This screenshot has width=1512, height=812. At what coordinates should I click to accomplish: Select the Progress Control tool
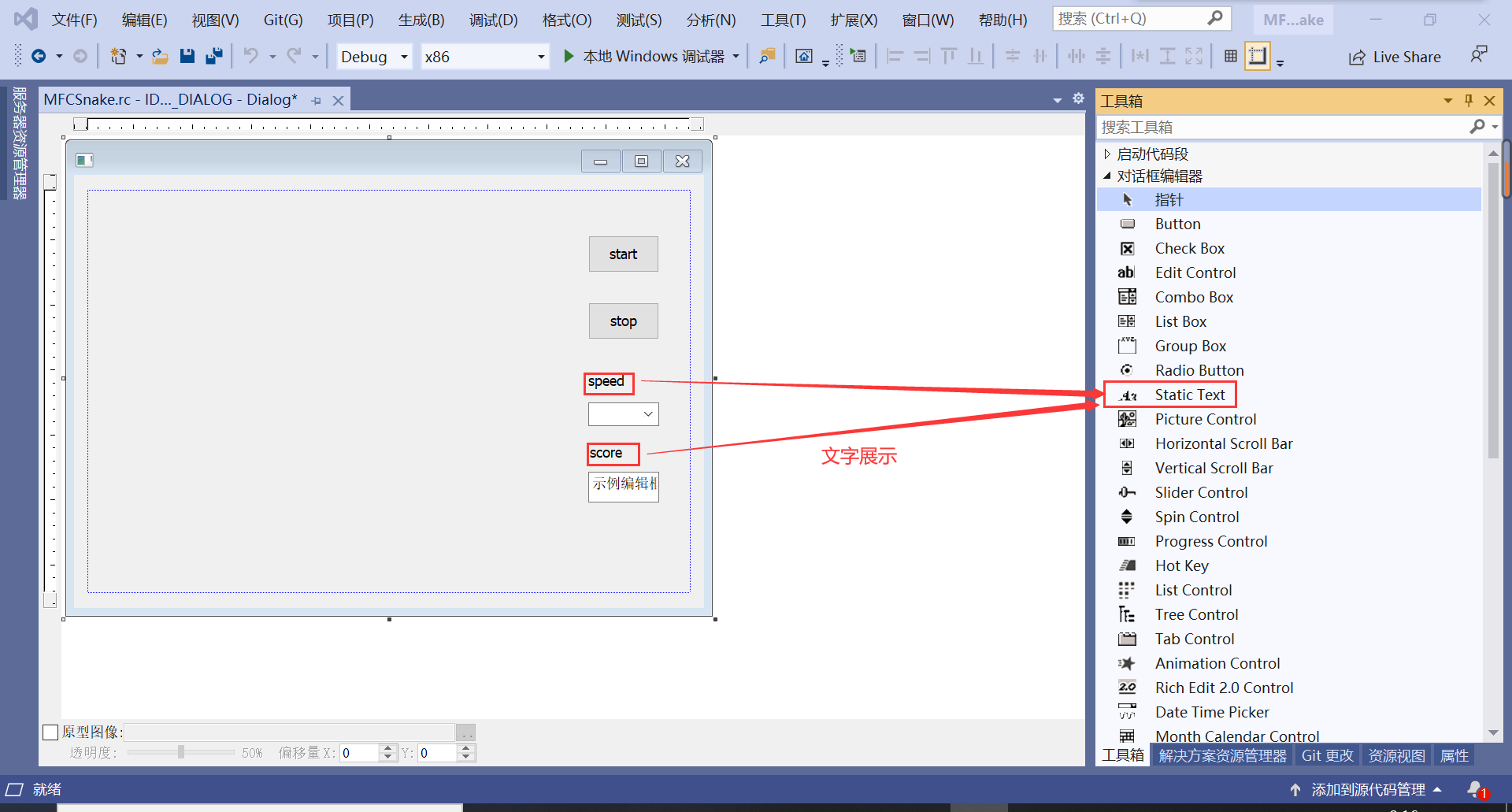1288,541
